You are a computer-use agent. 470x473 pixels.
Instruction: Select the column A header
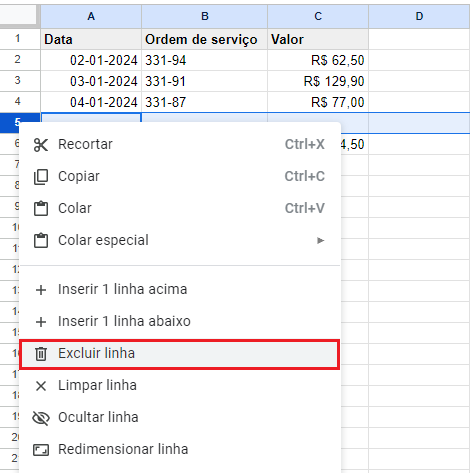(91, 16)
